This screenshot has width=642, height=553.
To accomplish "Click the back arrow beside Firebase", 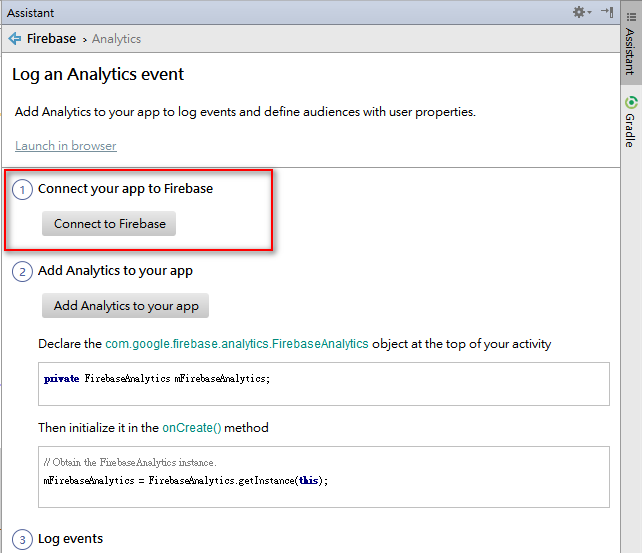I will click(15, 39).
